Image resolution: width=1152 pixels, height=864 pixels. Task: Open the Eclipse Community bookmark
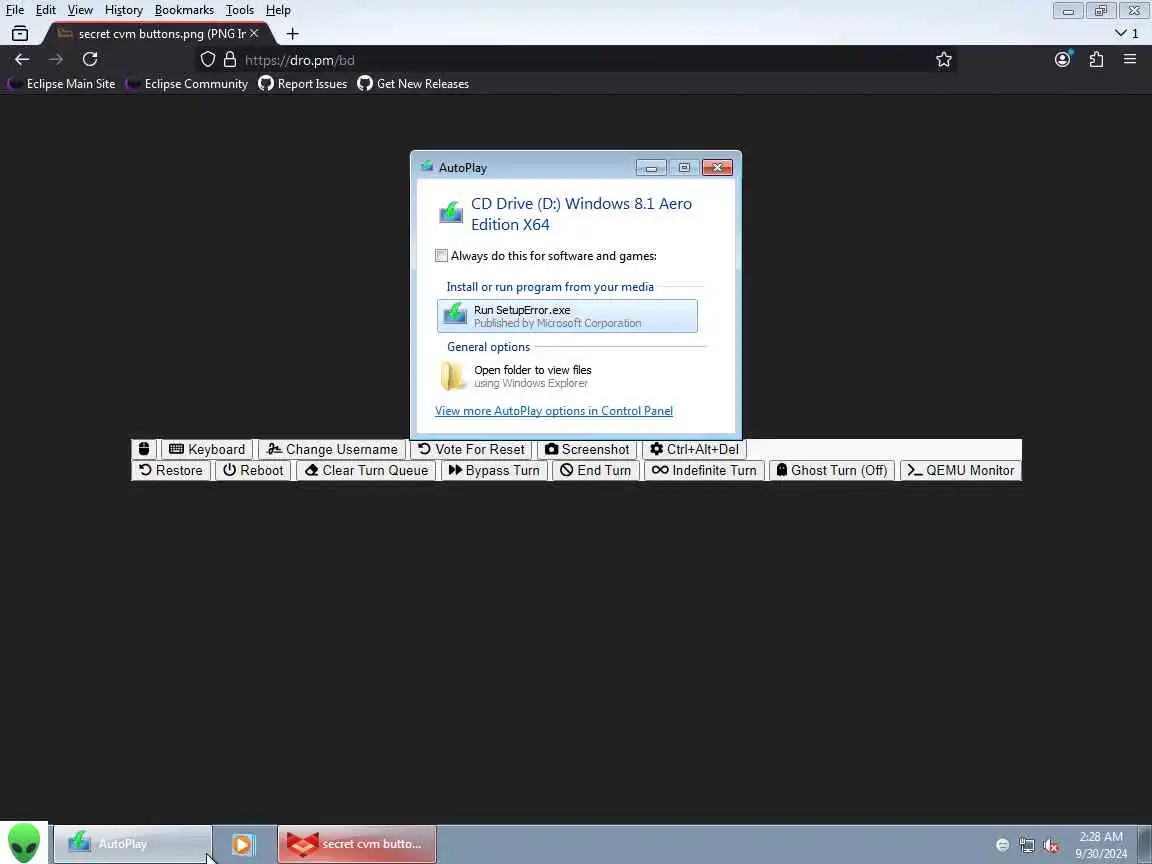click(x=187, y=84)
